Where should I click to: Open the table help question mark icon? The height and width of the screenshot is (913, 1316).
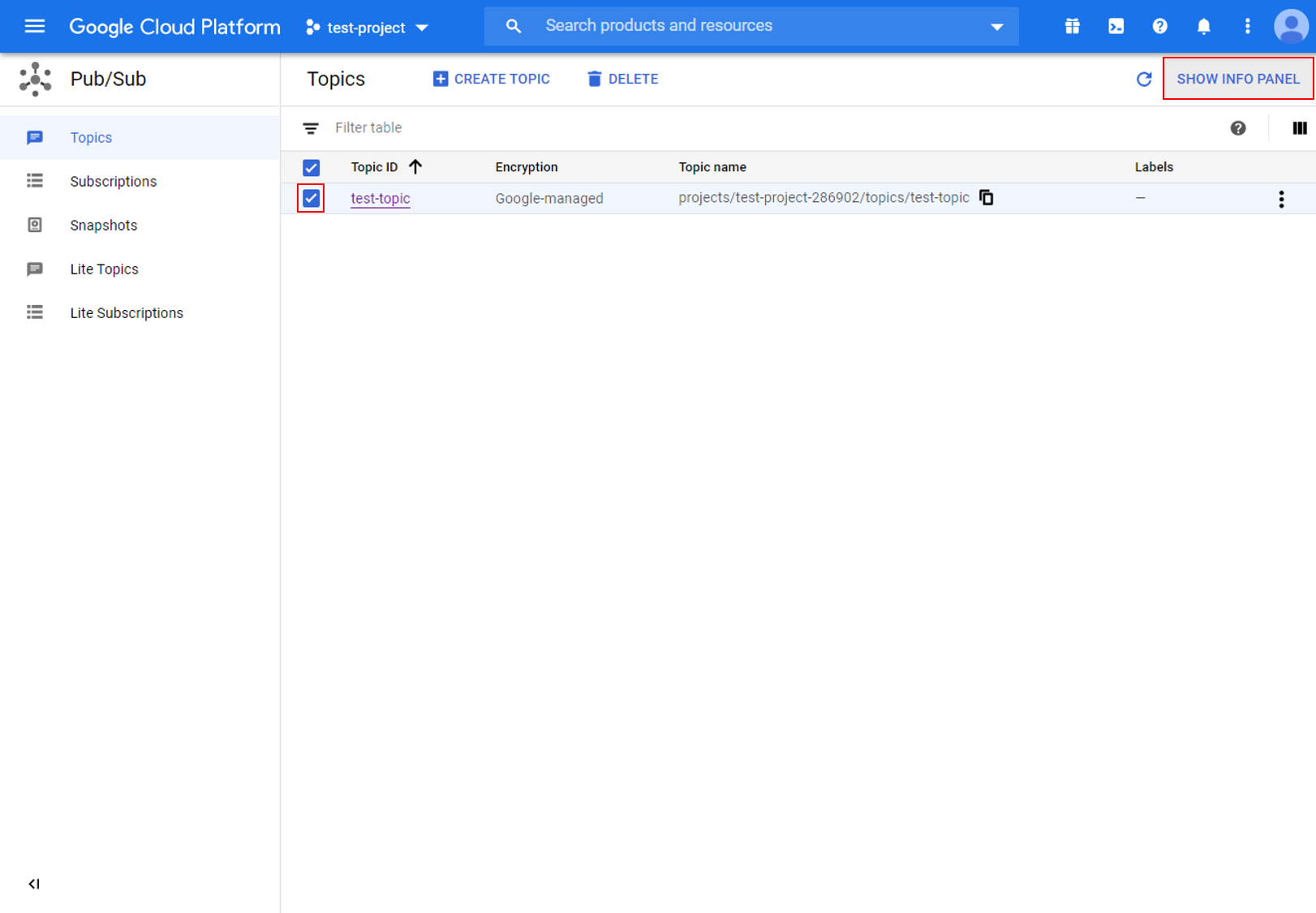pyautogui.click(x=1238, y=128)
